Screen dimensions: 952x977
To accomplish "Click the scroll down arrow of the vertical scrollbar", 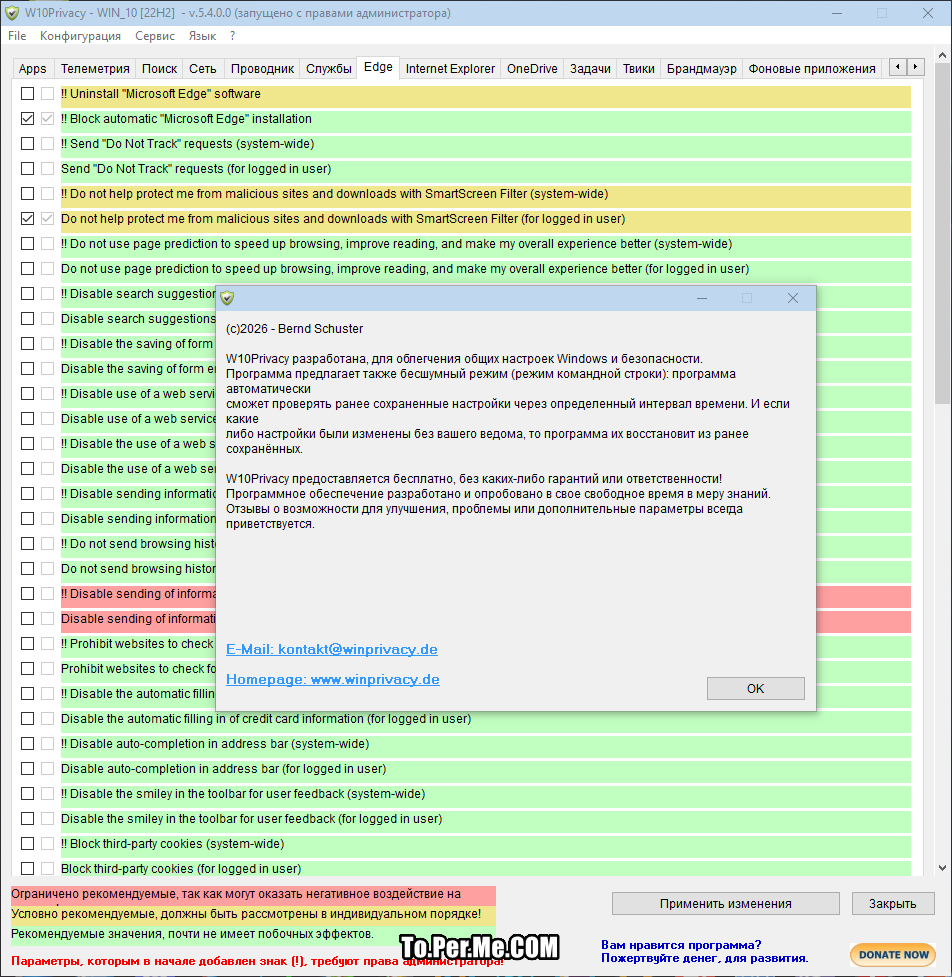I will tap(942, 868).
